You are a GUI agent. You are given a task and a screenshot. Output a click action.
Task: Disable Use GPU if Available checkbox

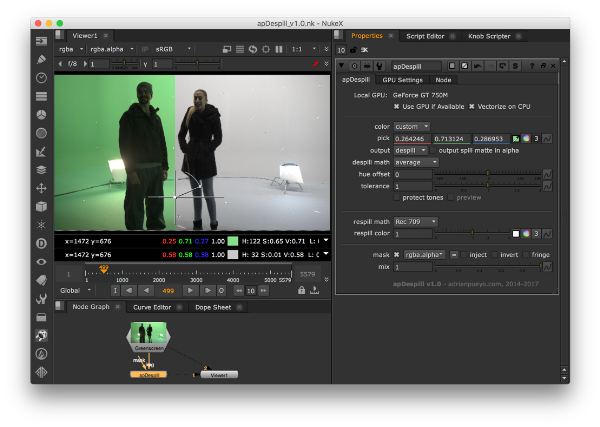[x=396, y=106]
